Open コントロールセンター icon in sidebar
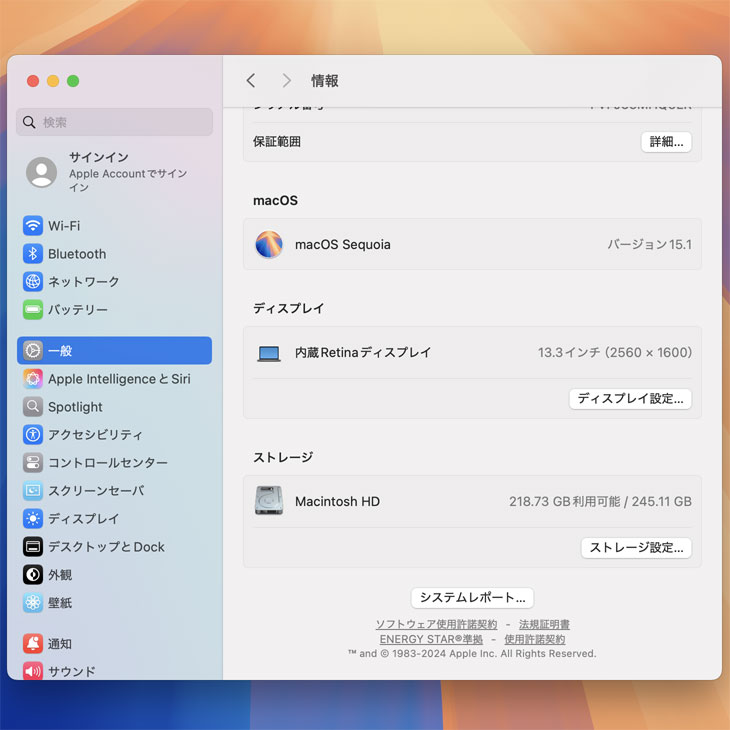The image size is (730, 730). pyautogui.click(x=33, y=463)
